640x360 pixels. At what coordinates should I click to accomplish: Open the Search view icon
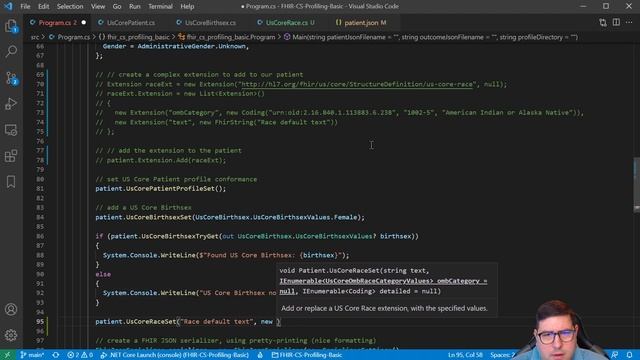(x=11, y=51)
